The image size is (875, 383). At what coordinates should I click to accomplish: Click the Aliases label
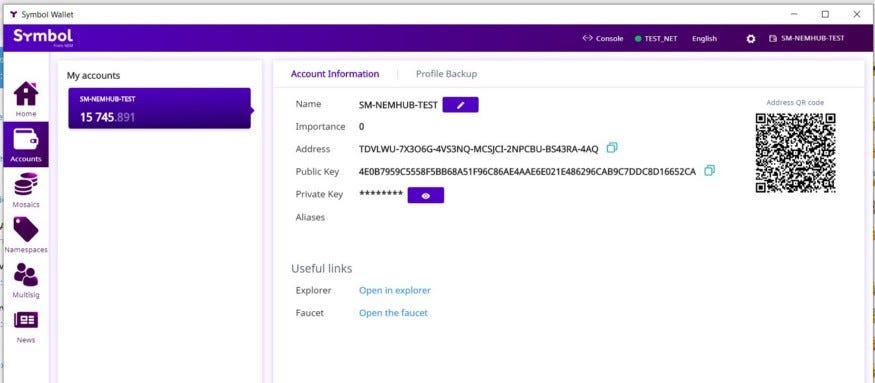310,217
